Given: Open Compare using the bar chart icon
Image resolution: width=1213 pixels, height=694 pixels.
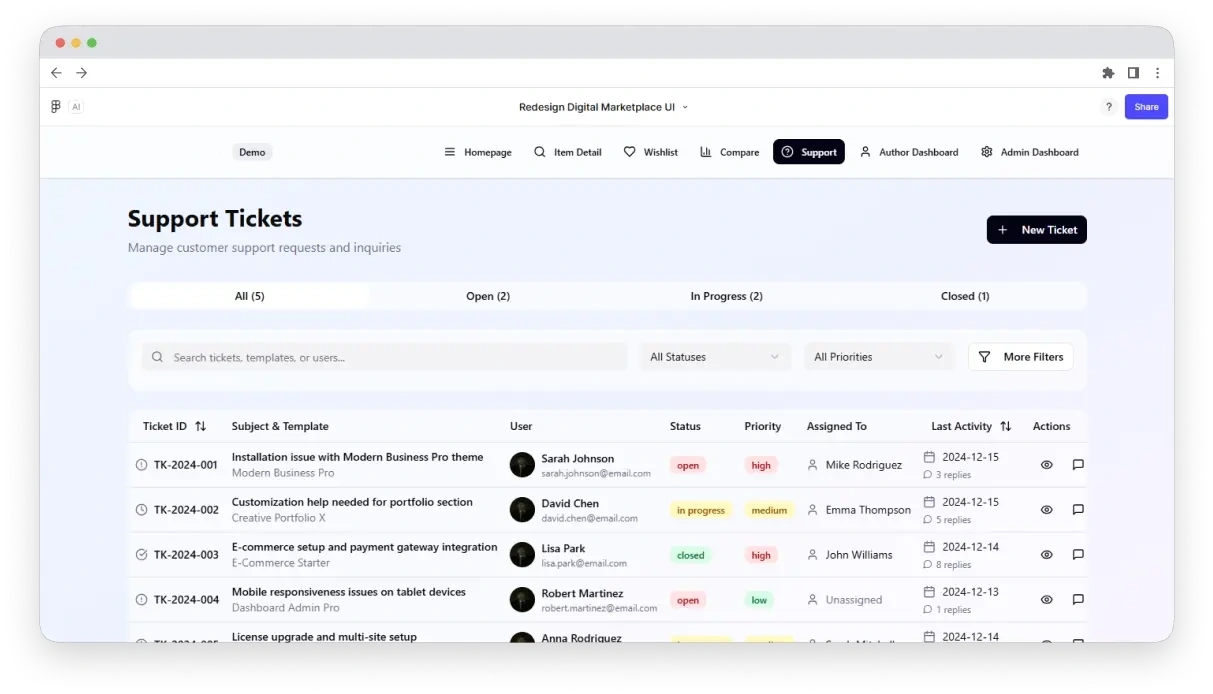Looking at the screenshot, I should [707, 151].
